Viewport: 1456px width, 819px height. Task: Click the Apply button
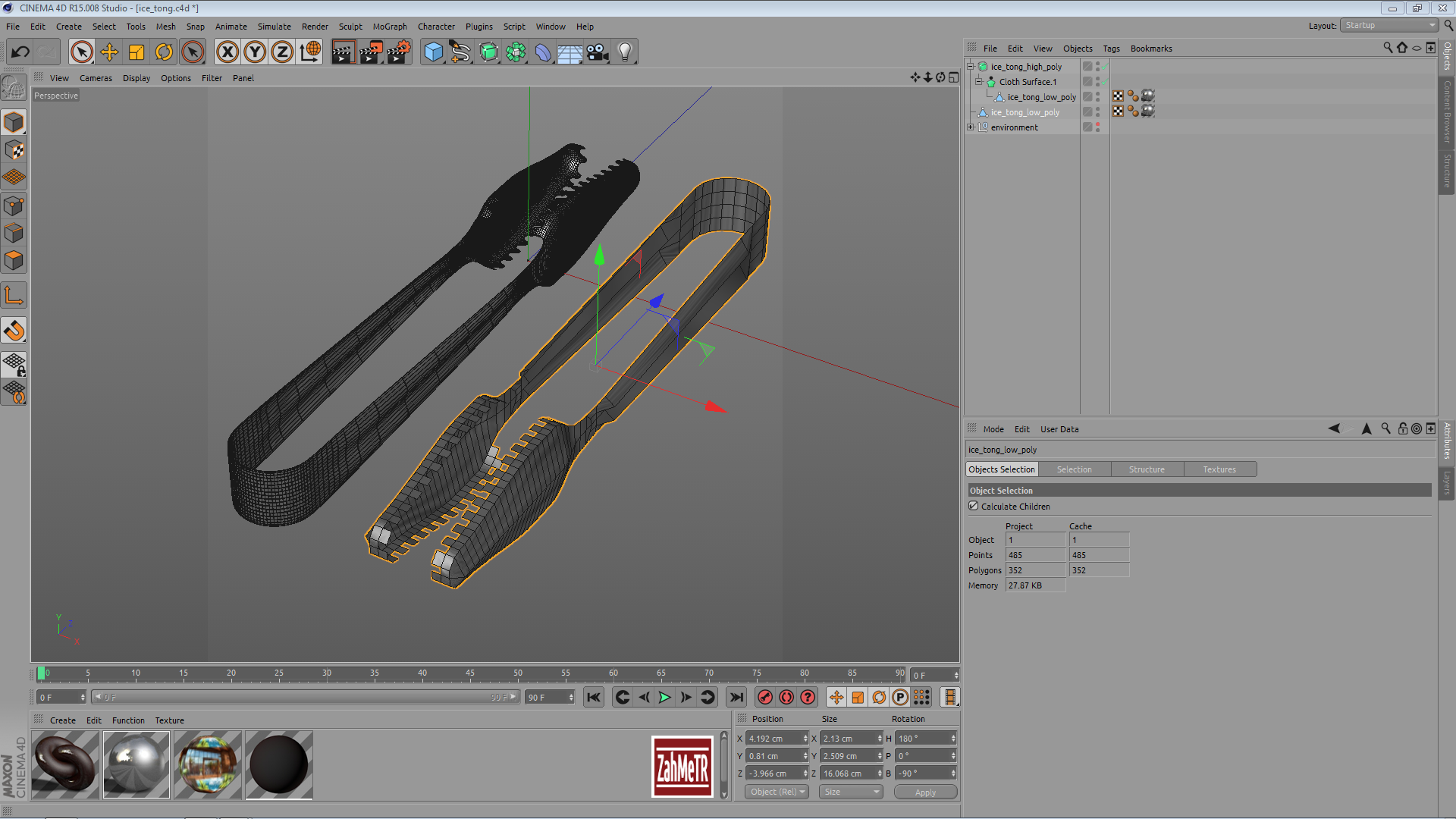point(925,792)
